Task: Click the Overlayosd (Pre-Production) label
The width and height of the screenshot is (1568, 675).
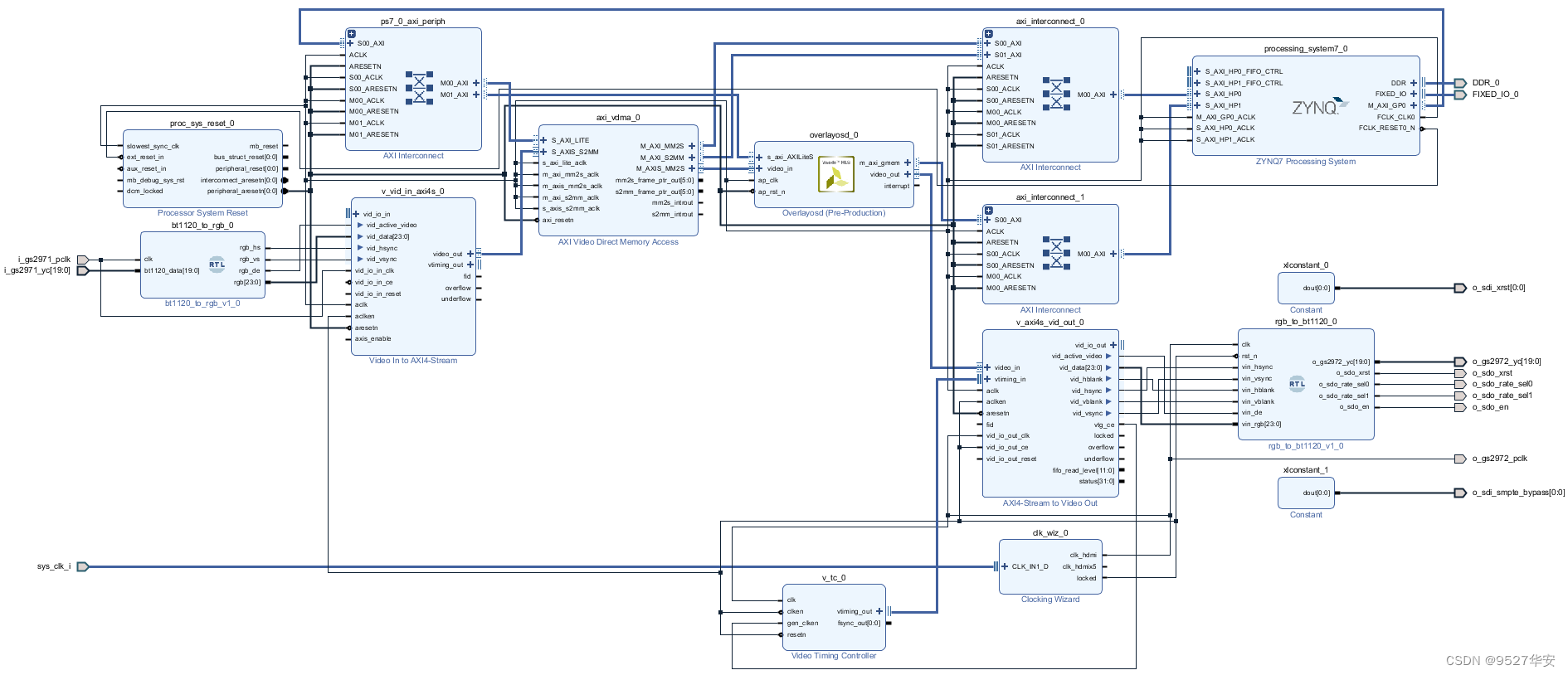Action: point(834,213)
